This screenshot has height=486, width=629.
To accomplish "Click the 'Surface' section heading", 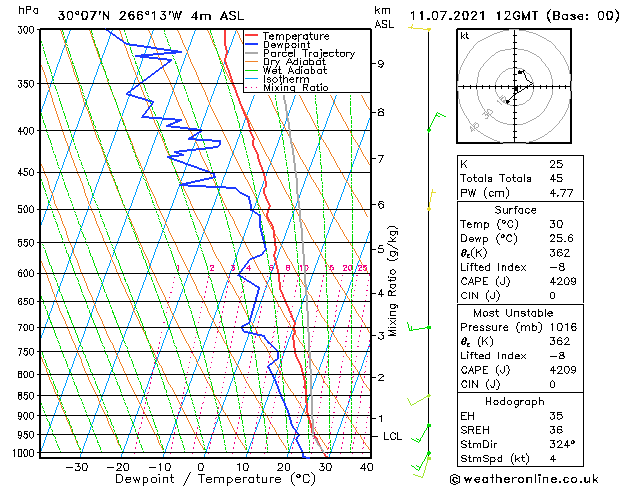I will coord(515,210).
